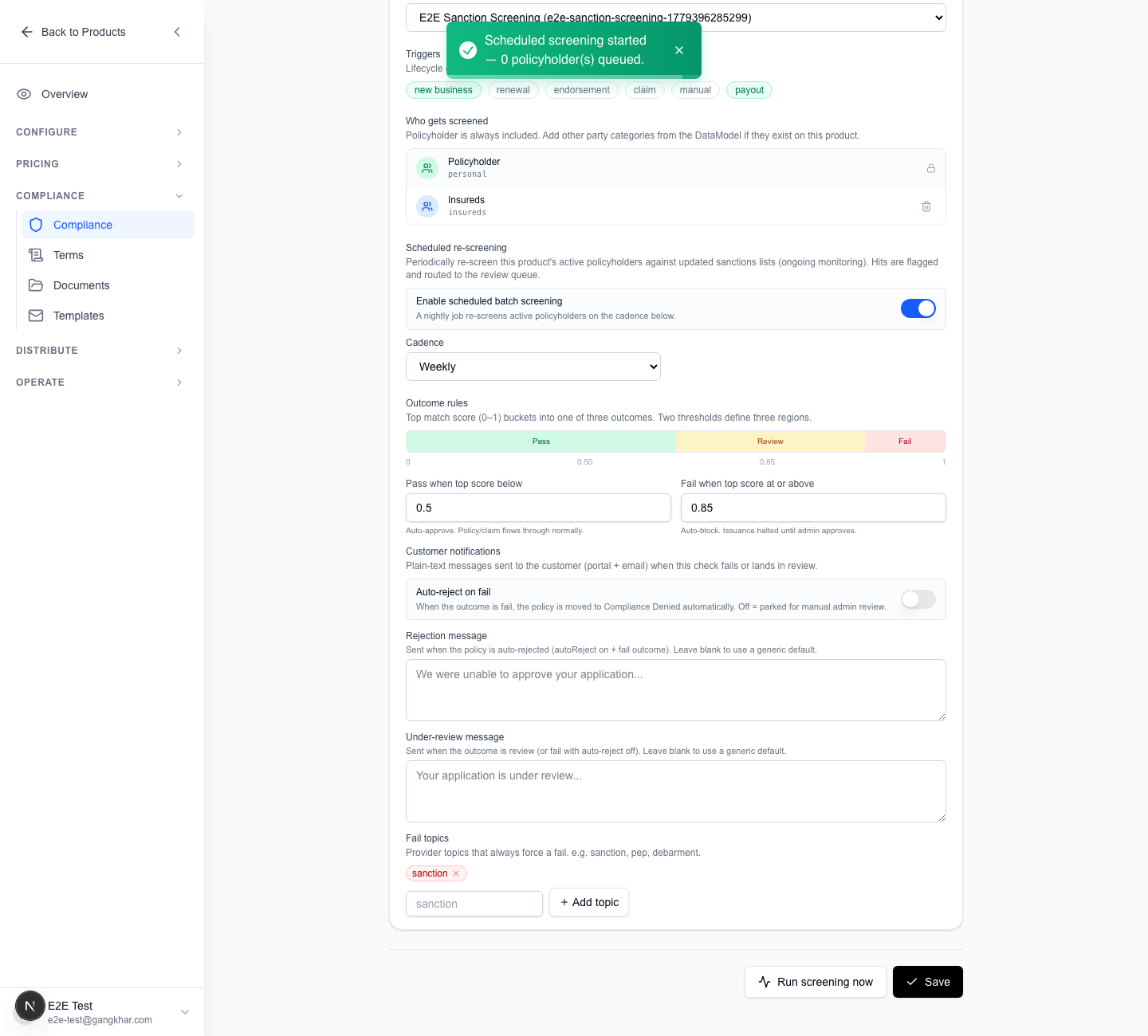This screenshot has height=1036, width=1148.
Task: Enable the Auto-reject on fail toggle
Action: [918, 599]
